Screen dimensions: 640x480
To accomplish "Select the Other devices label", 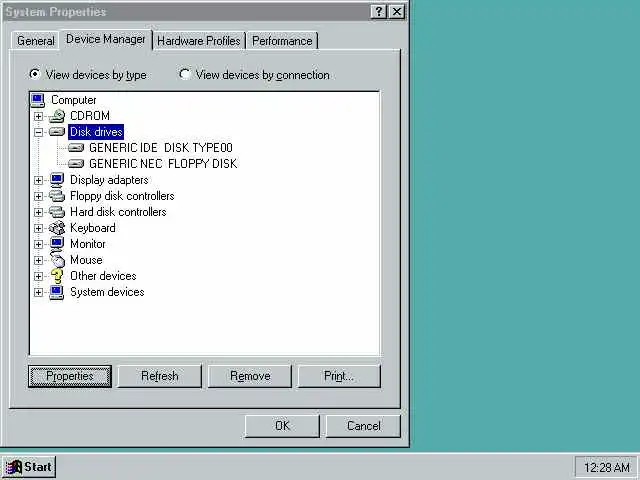I will point(103,276).
